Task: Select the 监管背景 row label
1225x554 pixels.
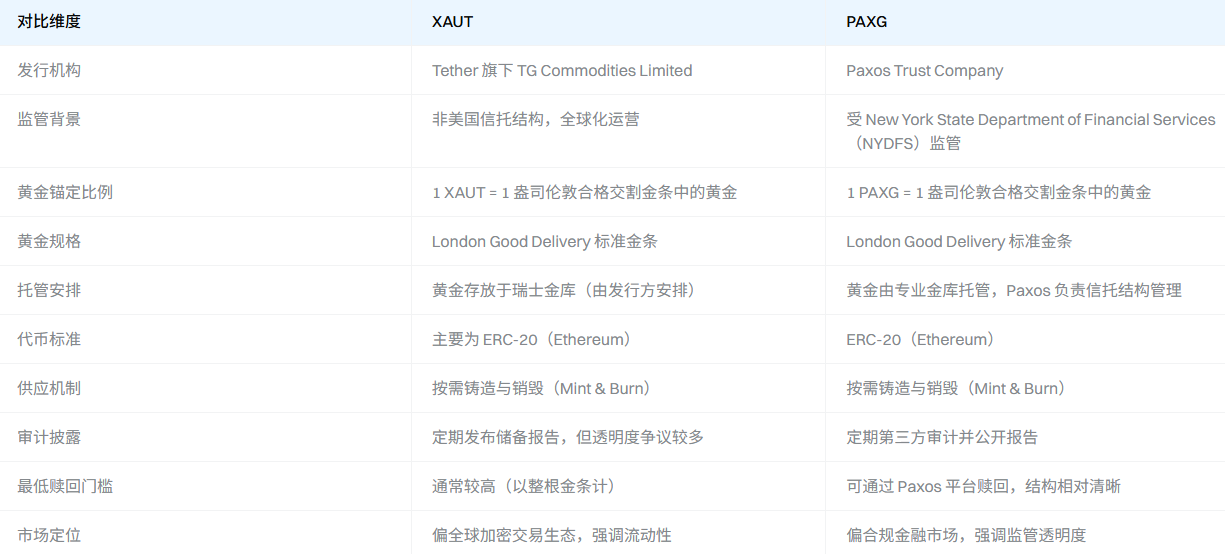Action: [x=49, y=119]
